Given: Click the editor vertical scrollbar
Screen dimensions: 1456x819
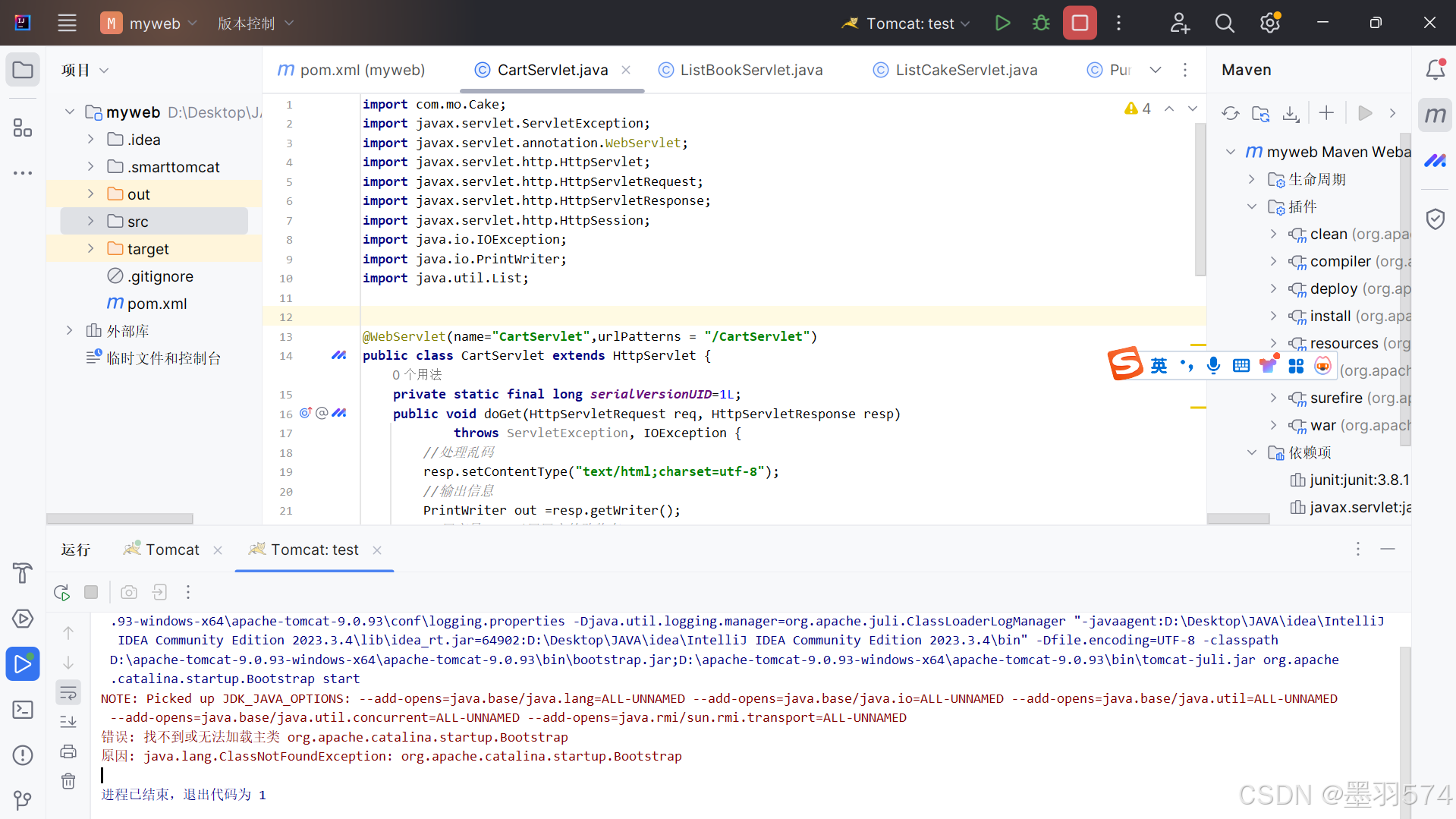Looking at the screenshot, I should click(1200, 199).
